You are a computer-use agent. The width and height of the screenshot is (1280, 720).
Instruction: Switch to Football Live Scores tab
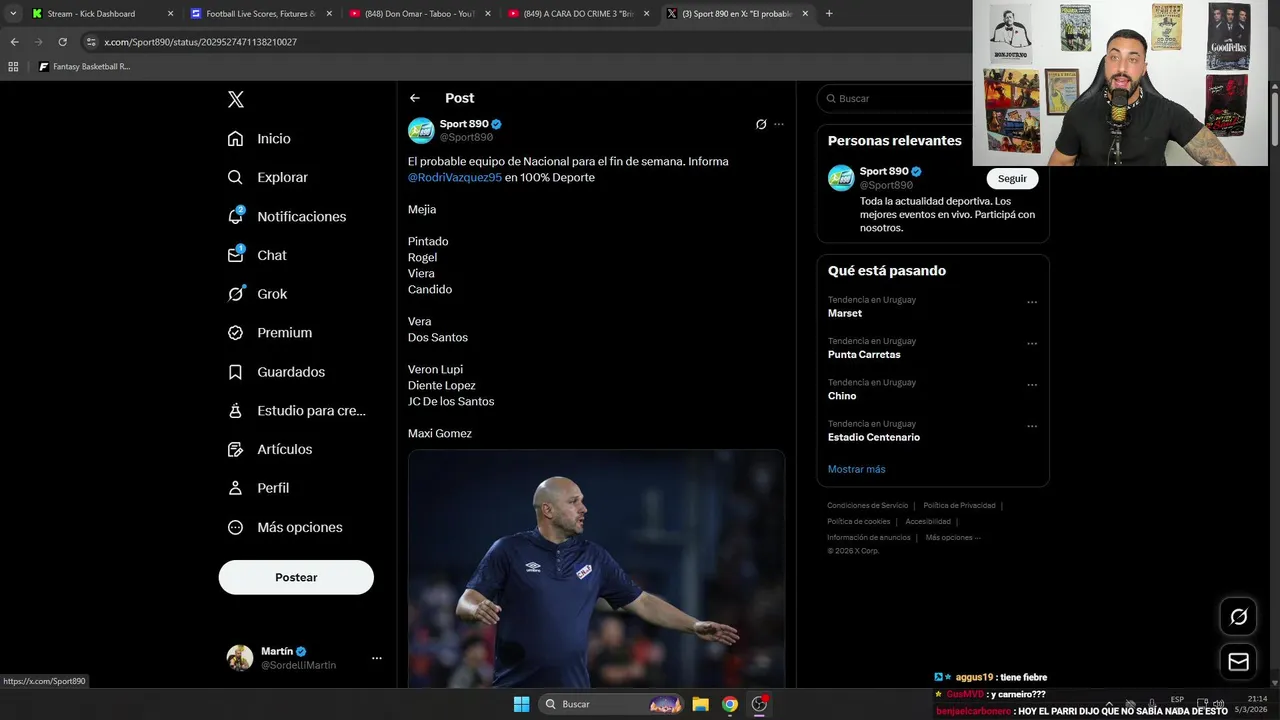coord(260,14)
